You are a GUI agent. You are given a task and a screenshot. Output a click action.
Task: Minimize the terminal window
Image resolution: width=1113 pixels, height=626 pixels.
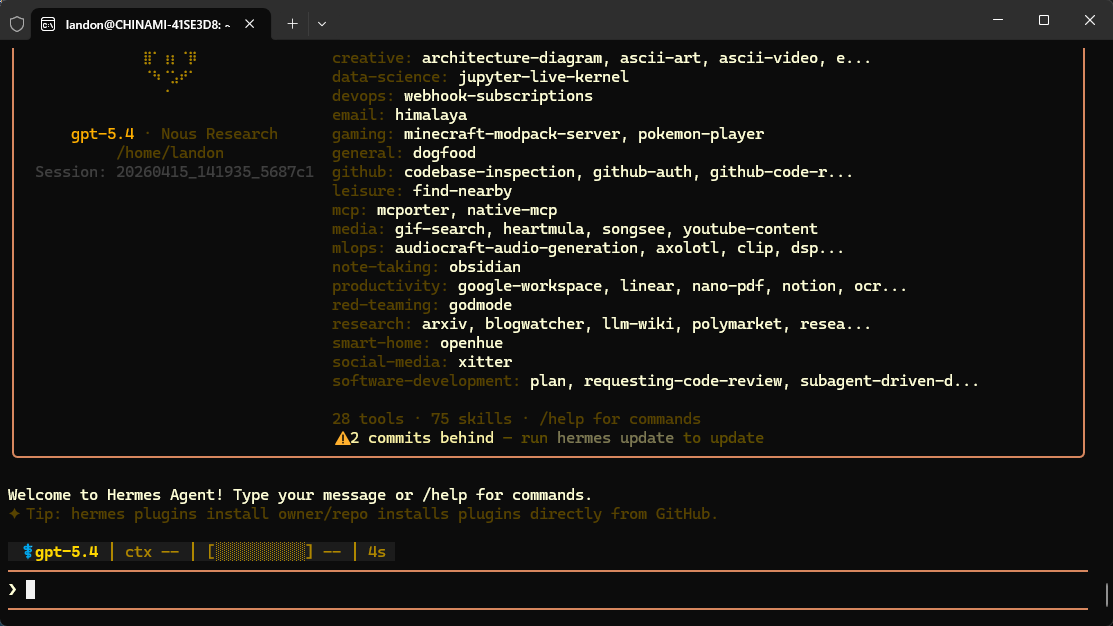click(x=997, y=21)
